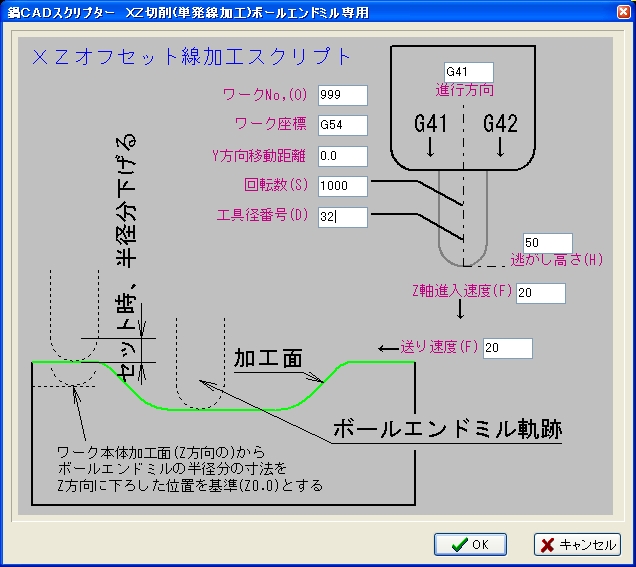The width and height of the screenshot is (636, 567).
Task: Confirm with the OK button
Action: [x=470, y=544]
